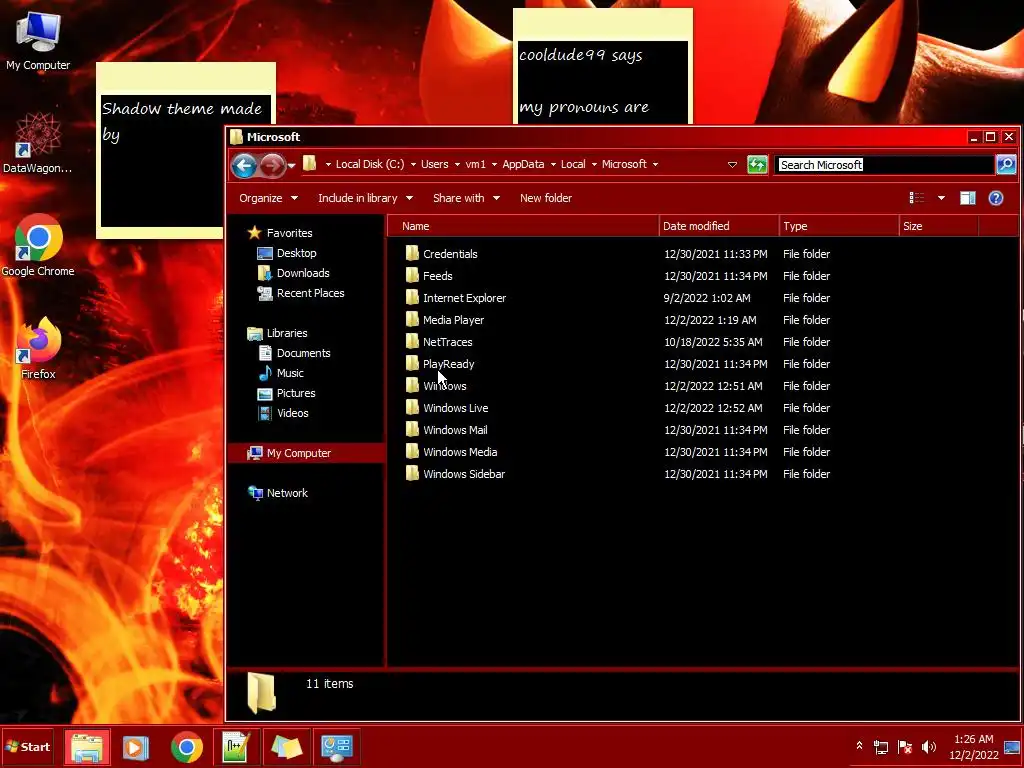Image resolution: width=1024 pixels, height=768 pixels.
Task: Click Windows Explorer taskbar icon
Action: [87, 747]
